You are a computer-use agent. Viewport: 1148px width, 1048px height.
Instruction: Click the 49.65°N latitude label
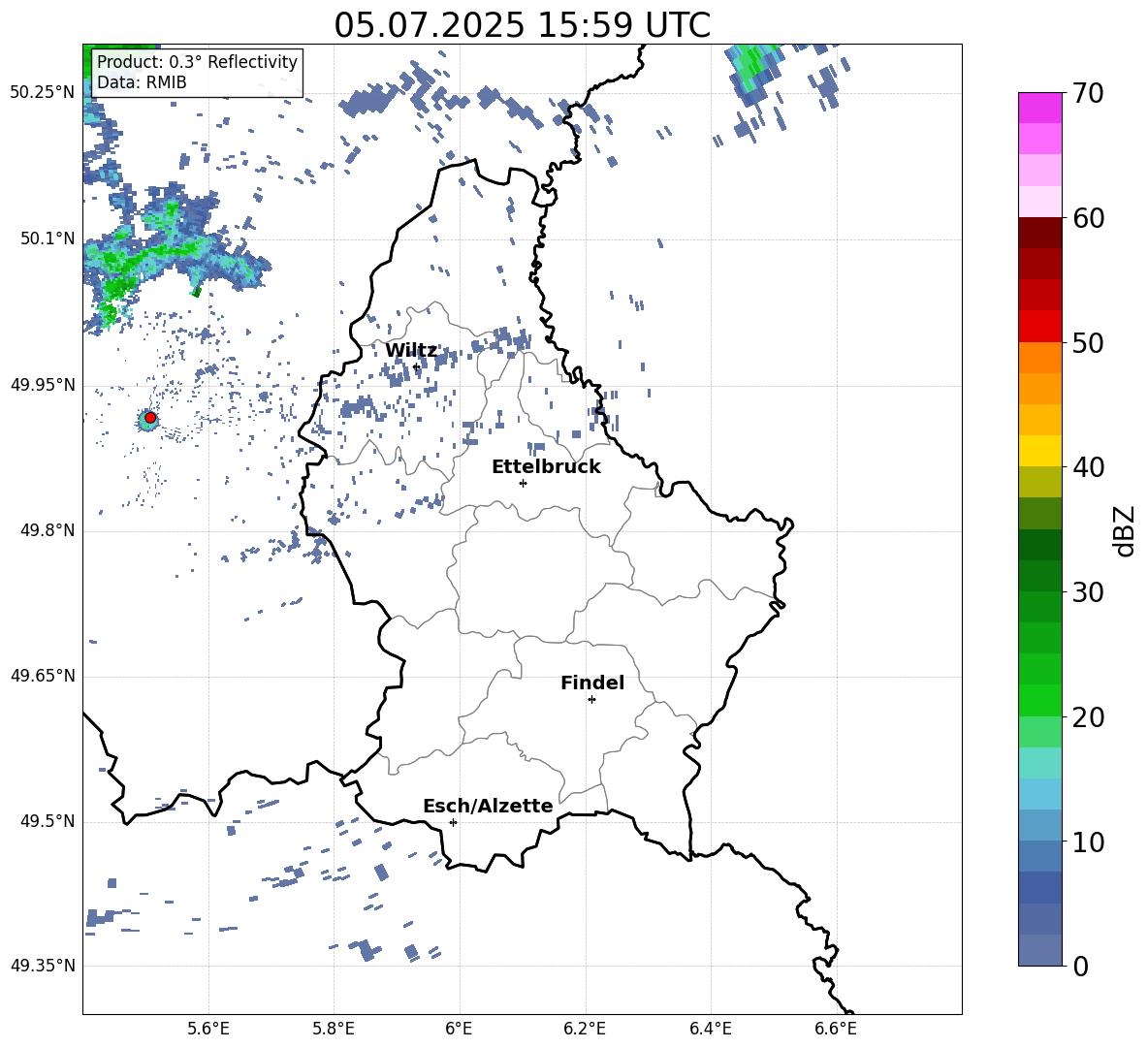click(43, 676)
